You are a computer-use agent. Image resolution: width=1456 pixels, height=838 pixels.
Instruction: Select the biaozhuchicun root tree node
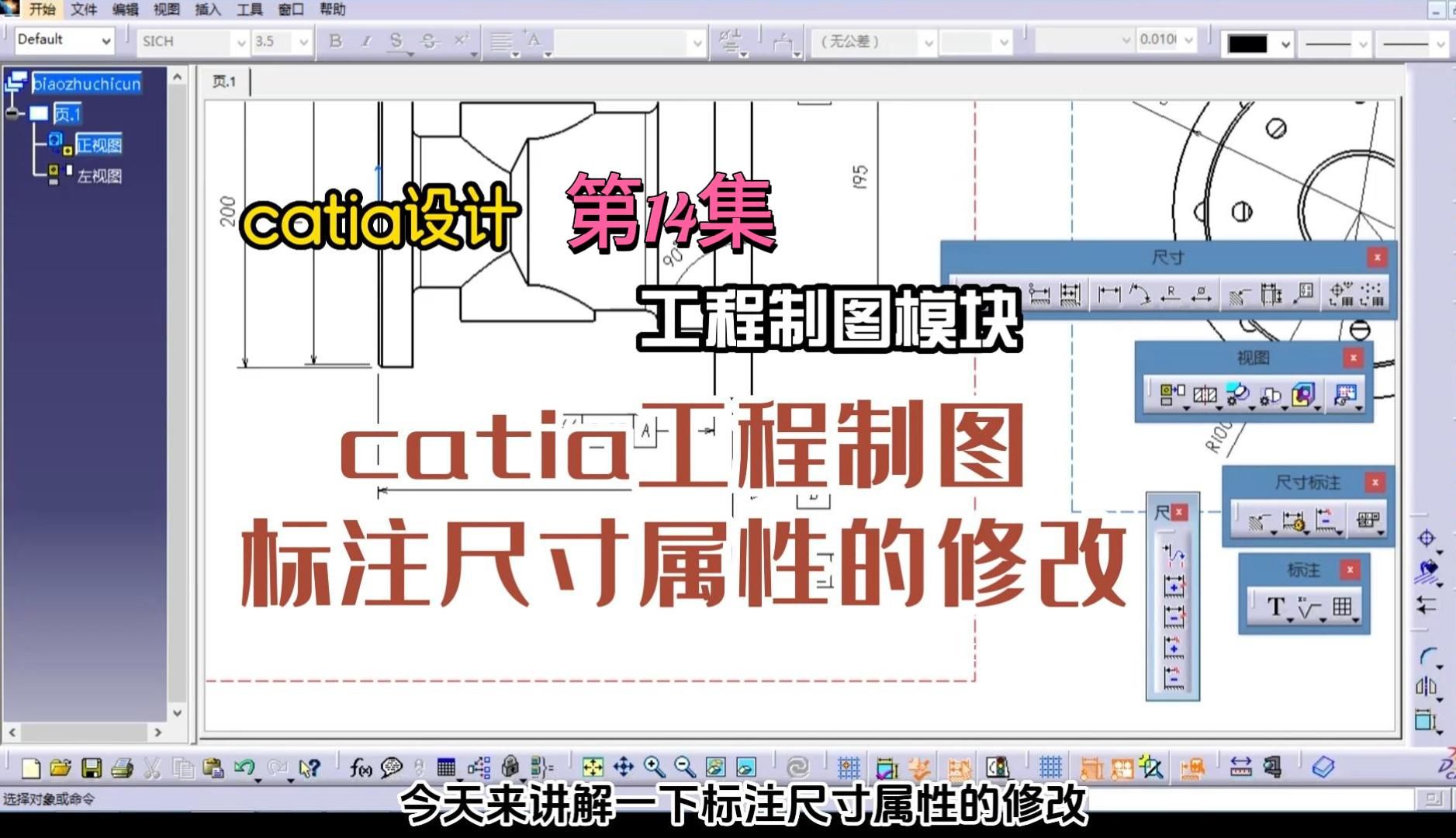coord(87,83)
